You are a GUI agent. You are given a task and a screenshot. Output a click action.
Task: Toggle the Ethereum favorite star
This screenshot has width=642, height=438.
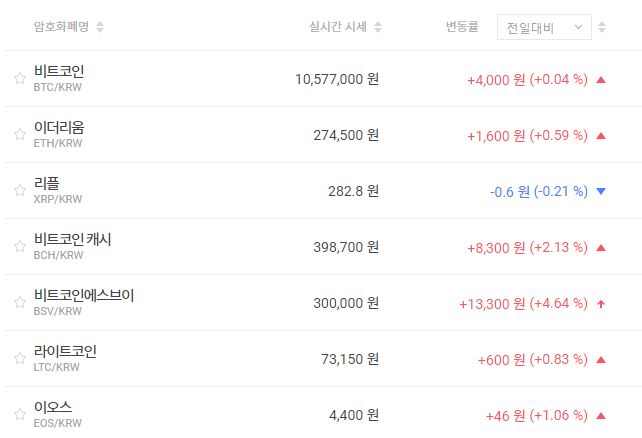coord(19,135)
